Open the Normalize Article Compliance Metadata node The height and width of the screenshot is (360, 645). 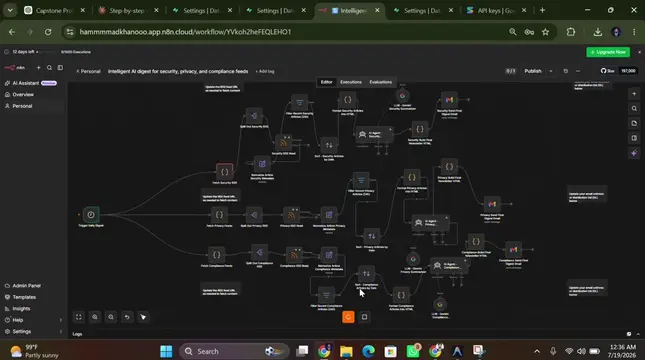click(x=329, y=255)
